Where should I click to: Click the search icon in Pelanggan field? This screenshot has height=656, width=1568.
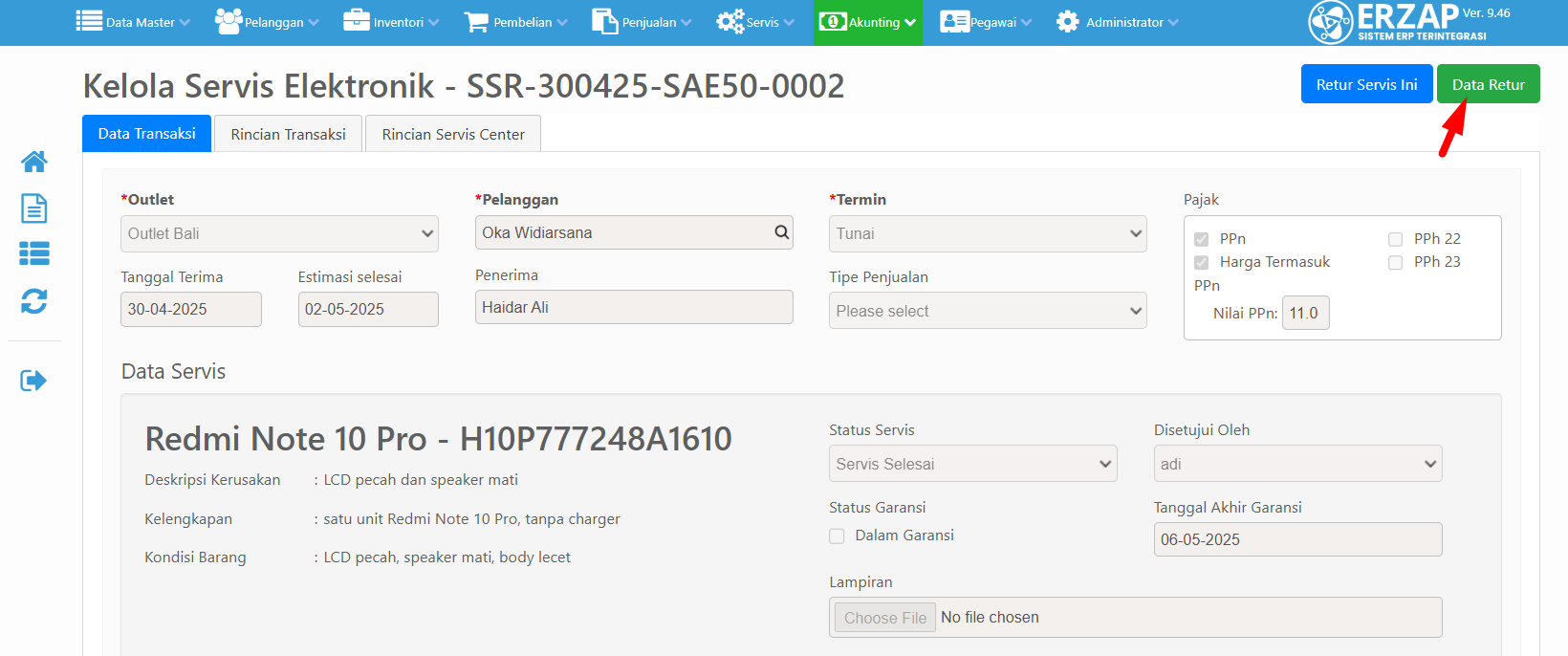click(x=781, y=232)
